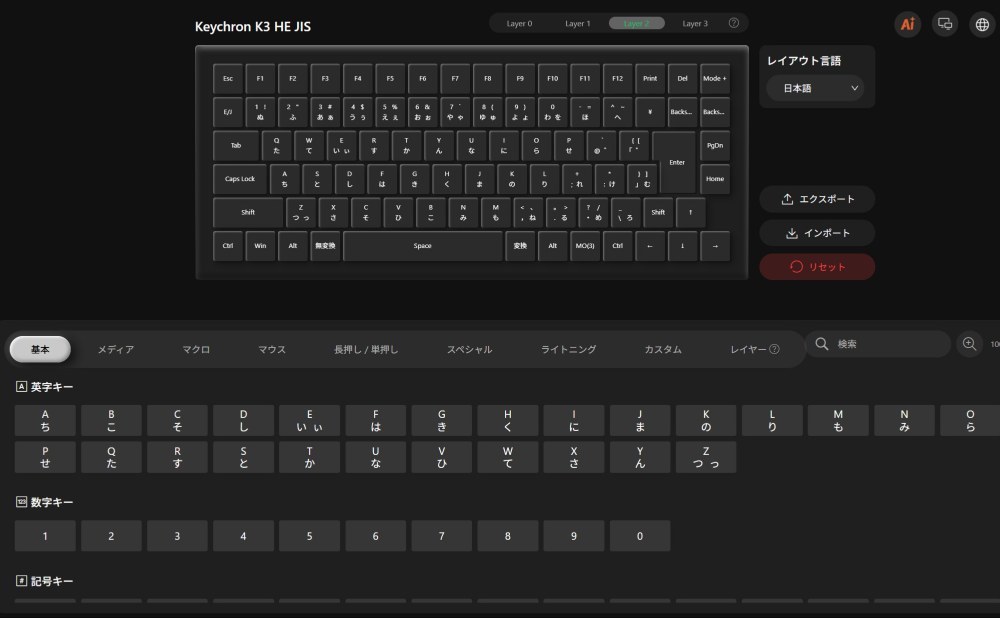This screenshot has width=1000, height=618.
Task: Select the PgDn key on the keyboard layout
Action: (x=715, y=145)
